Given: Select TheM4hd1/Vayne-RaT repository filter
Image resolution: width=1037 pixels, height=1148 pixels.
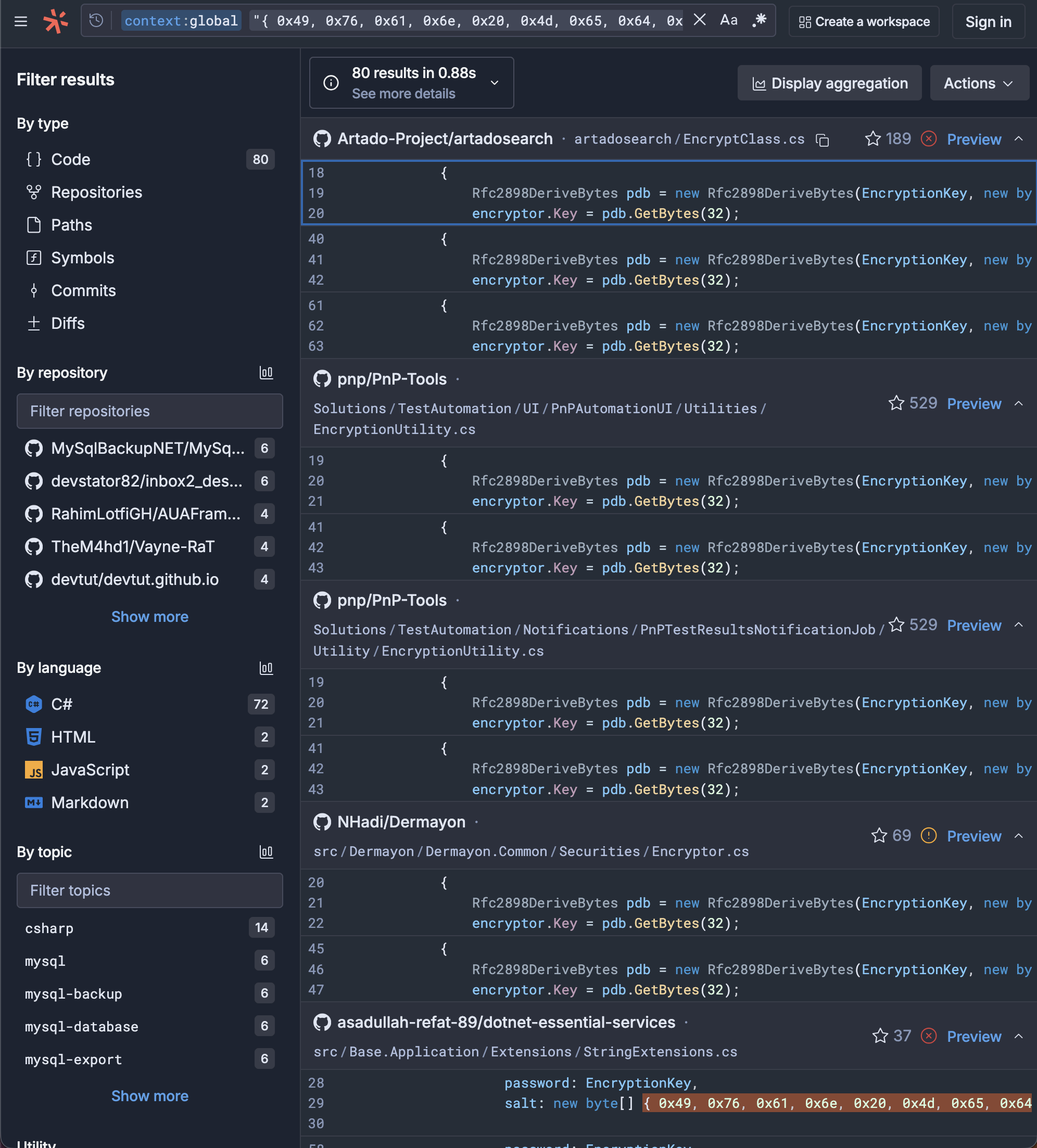Looking at the screenshot, I should click(150, 546).
